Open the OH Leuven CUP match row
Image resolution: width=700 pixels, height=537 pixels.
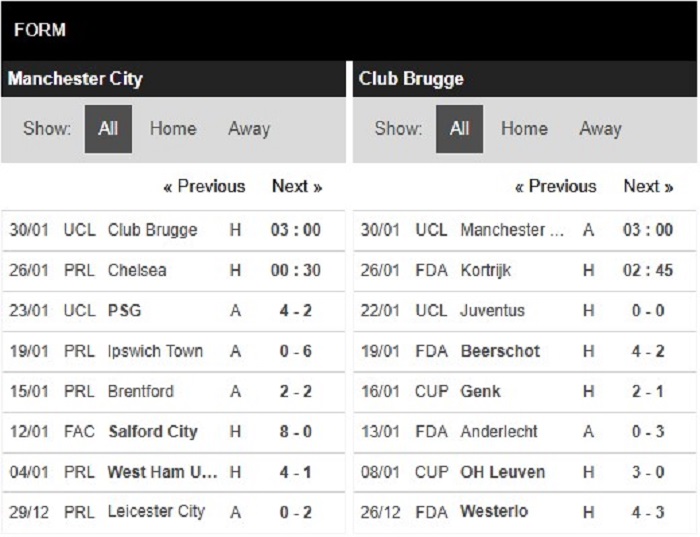(x=525, y=472)
